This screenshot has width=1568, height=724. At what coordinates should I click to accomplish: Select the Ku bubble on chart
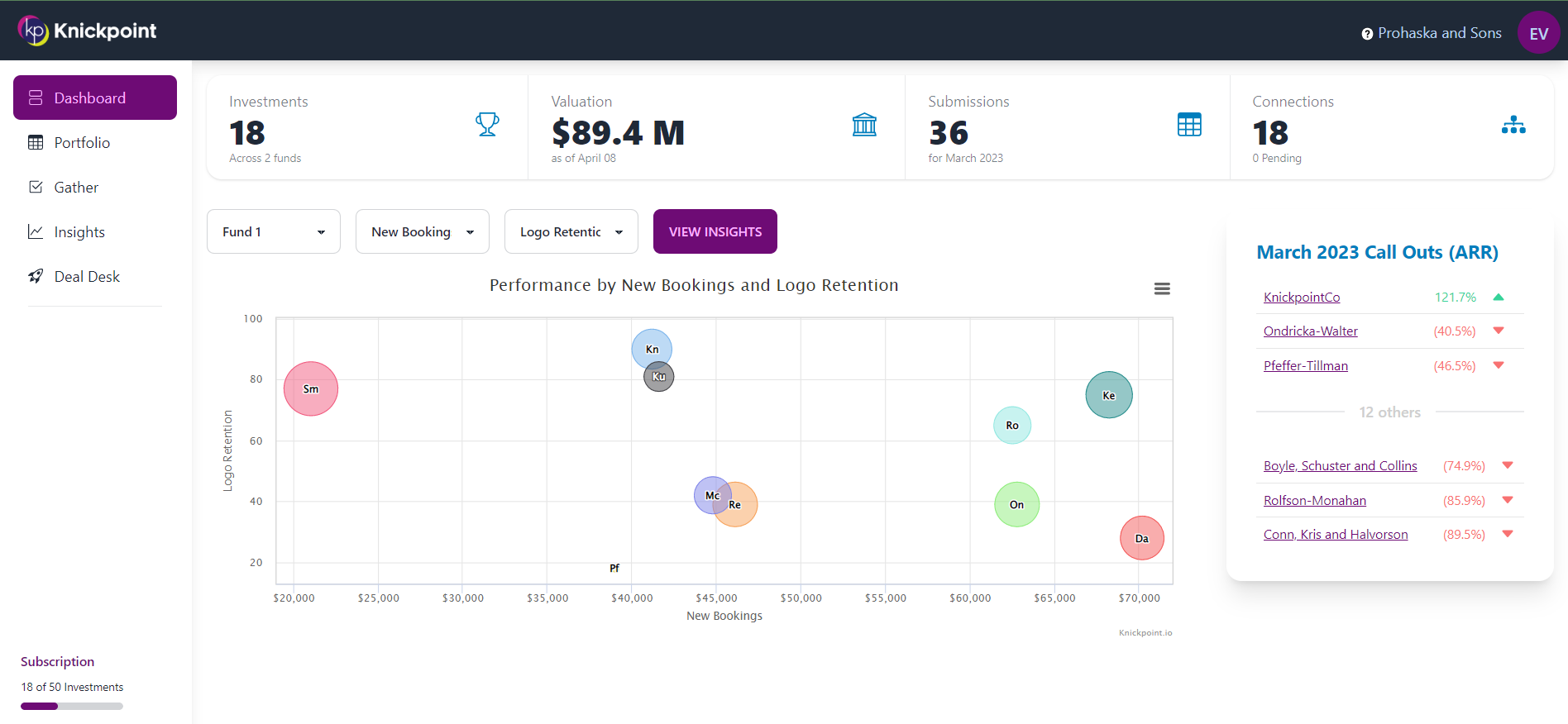[661, 379]
